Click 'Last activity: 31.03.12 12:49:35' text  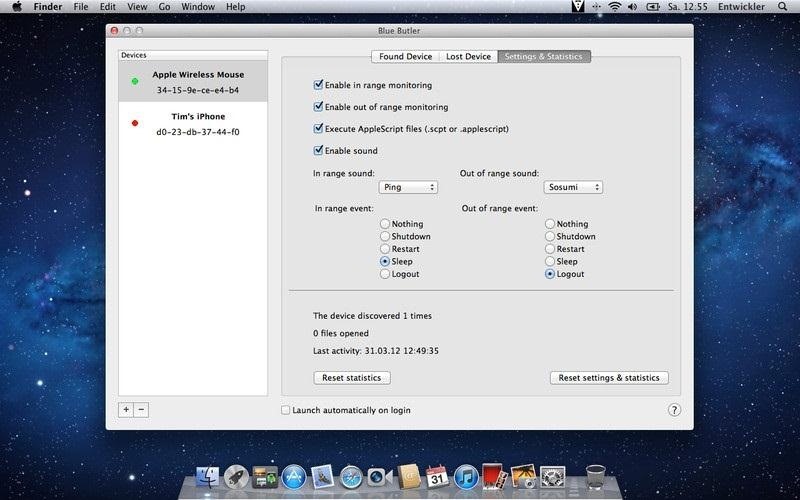(376, 351)
